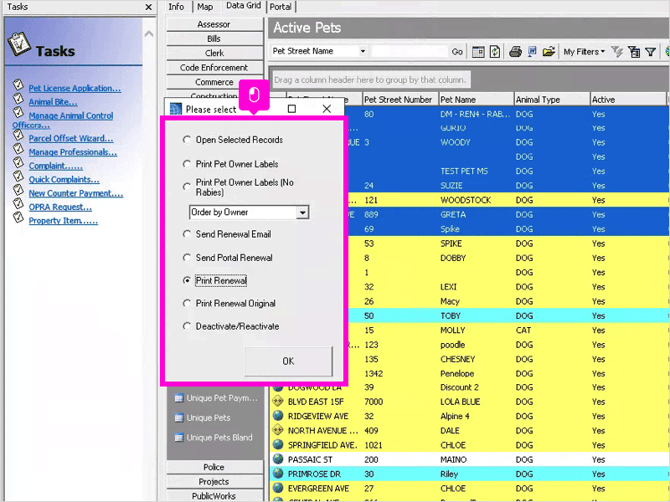The image size is (670, 502).
Task: Click OK in the Please select dialog
Action: pos(288,361)
